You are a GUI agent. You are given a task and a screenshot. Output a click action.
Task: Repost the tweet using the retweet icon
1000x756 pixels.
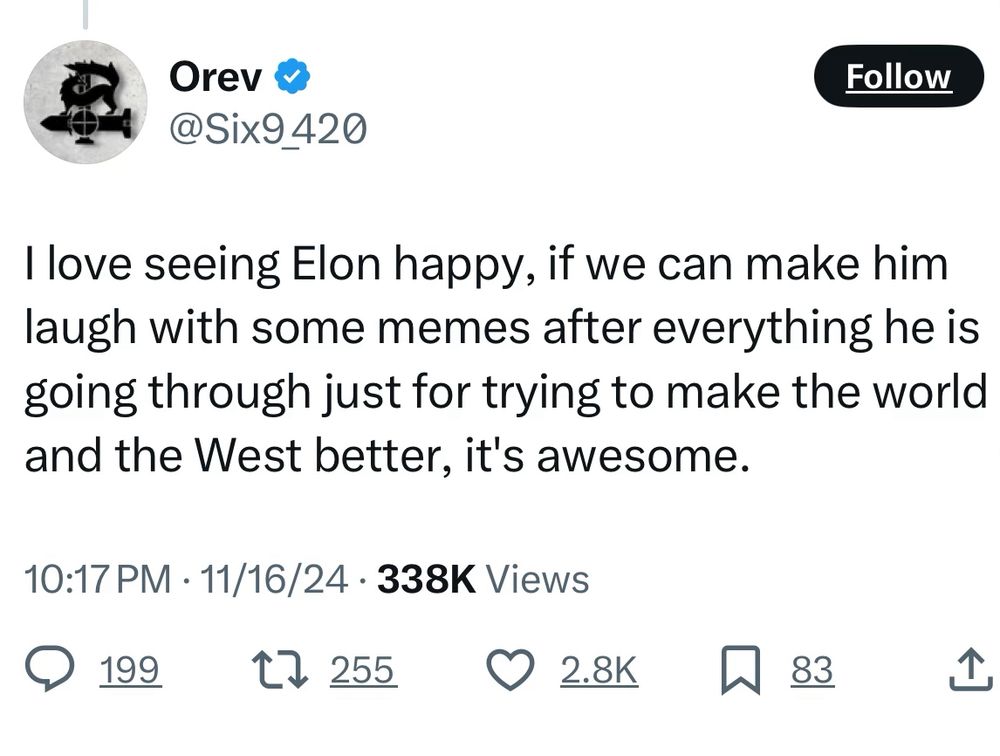274,671
